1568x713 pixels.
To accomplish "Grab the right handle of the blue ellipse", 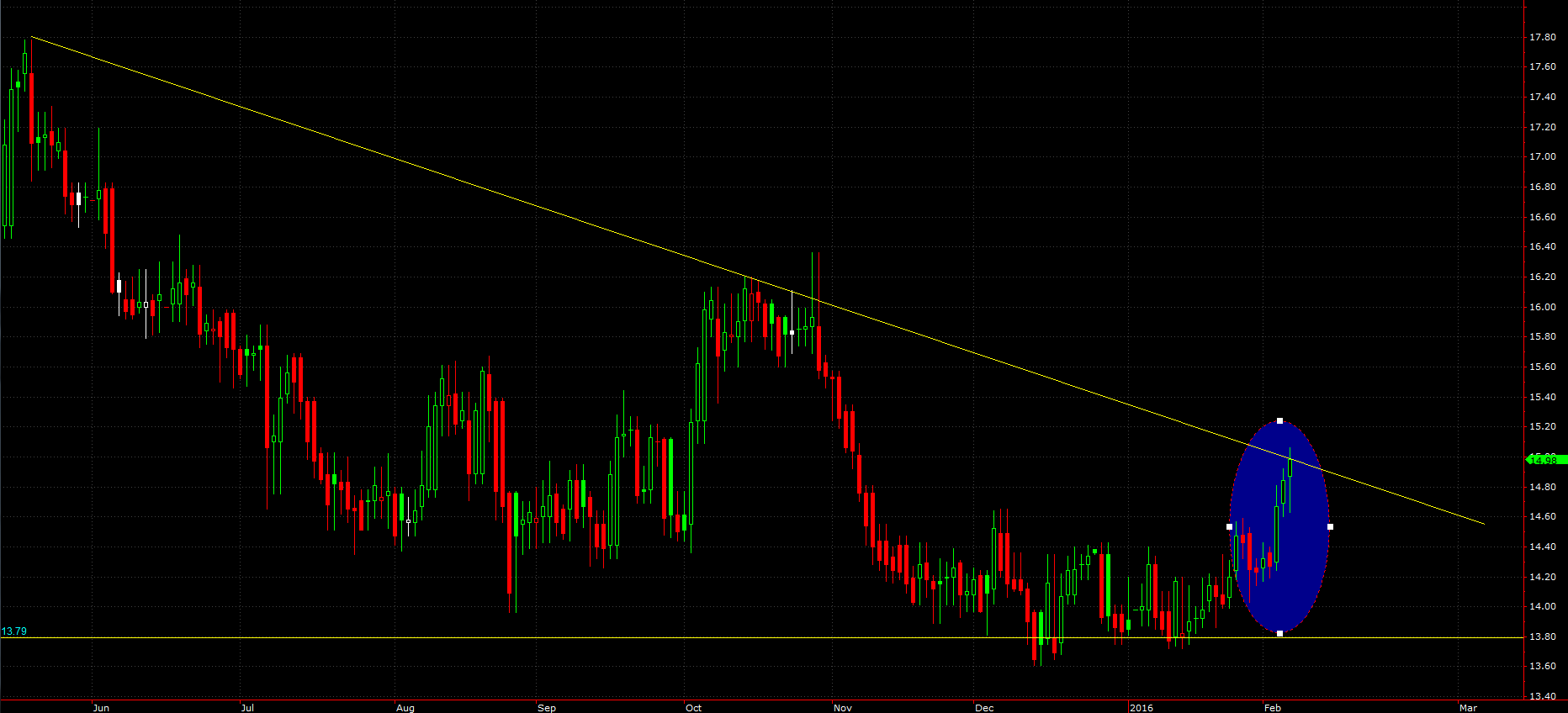I will click(x=1330, y=526).
